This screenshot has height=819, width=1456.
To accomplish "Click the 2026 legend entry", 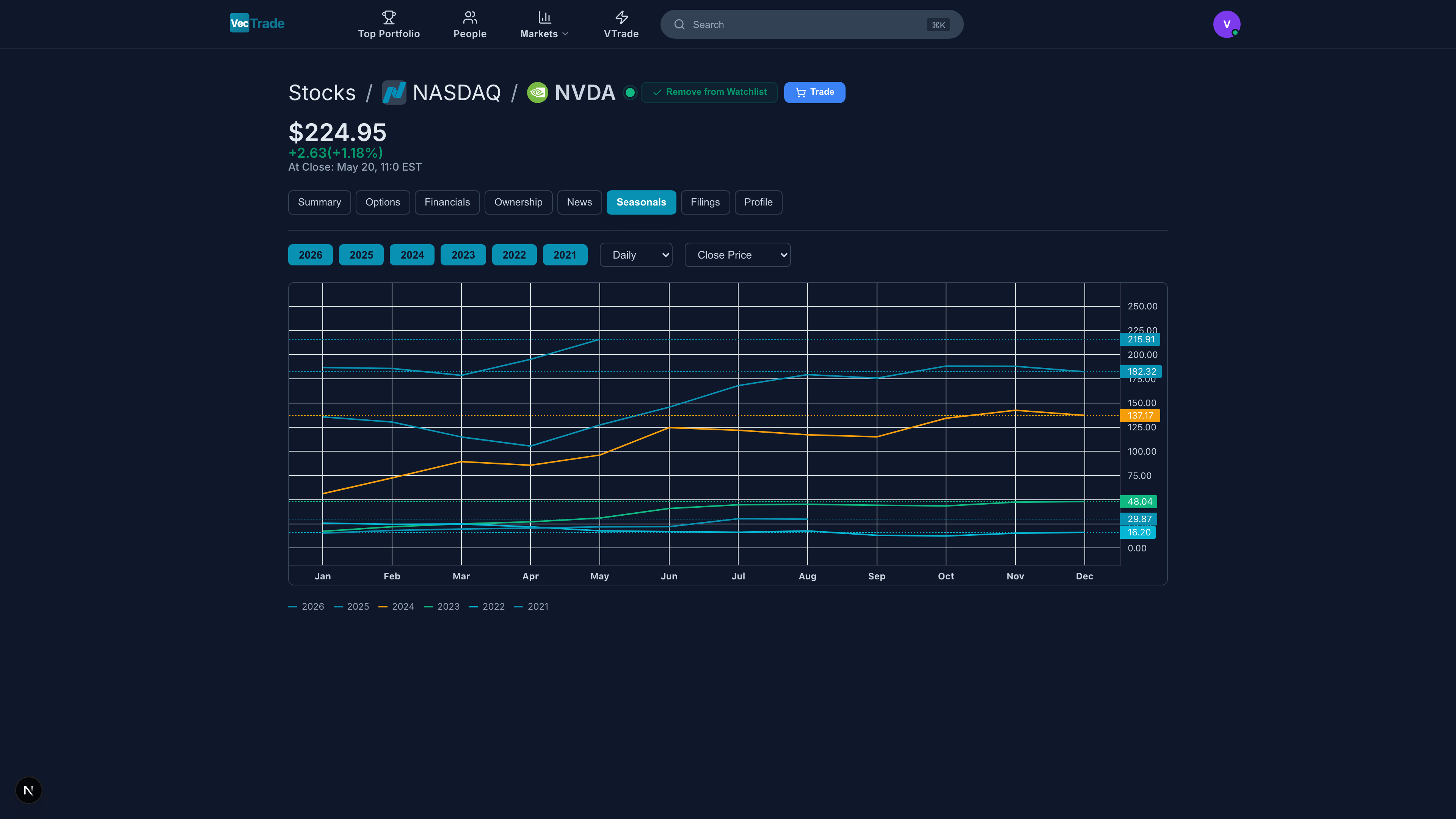I will tap(306, 607).
